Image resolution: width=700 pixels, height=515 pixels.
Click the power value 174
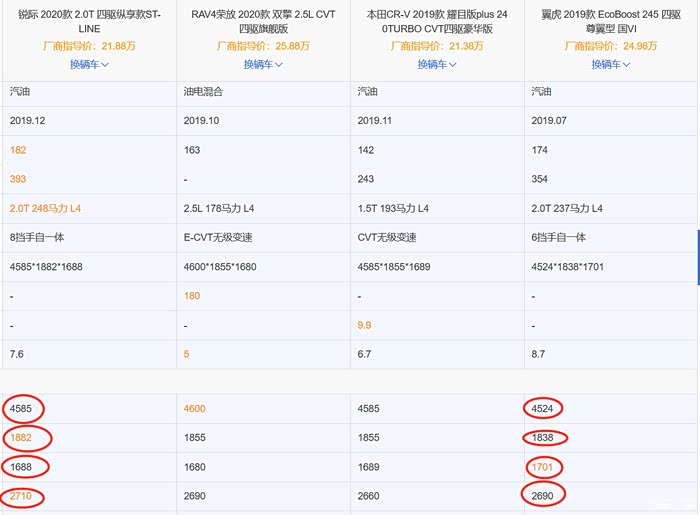539,150
